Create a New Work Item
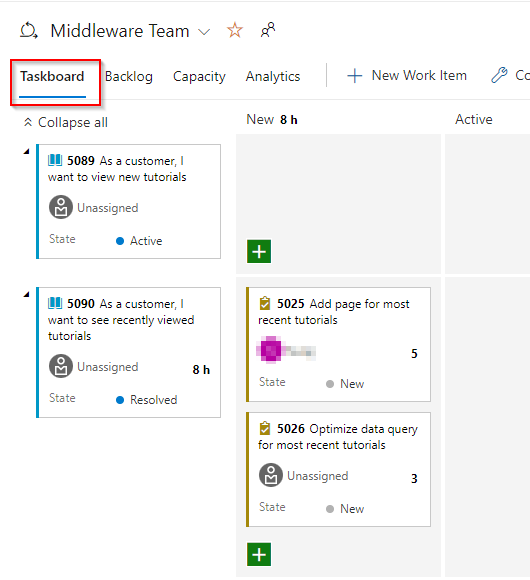The image size is (530, 580). [x=407, y=75]
